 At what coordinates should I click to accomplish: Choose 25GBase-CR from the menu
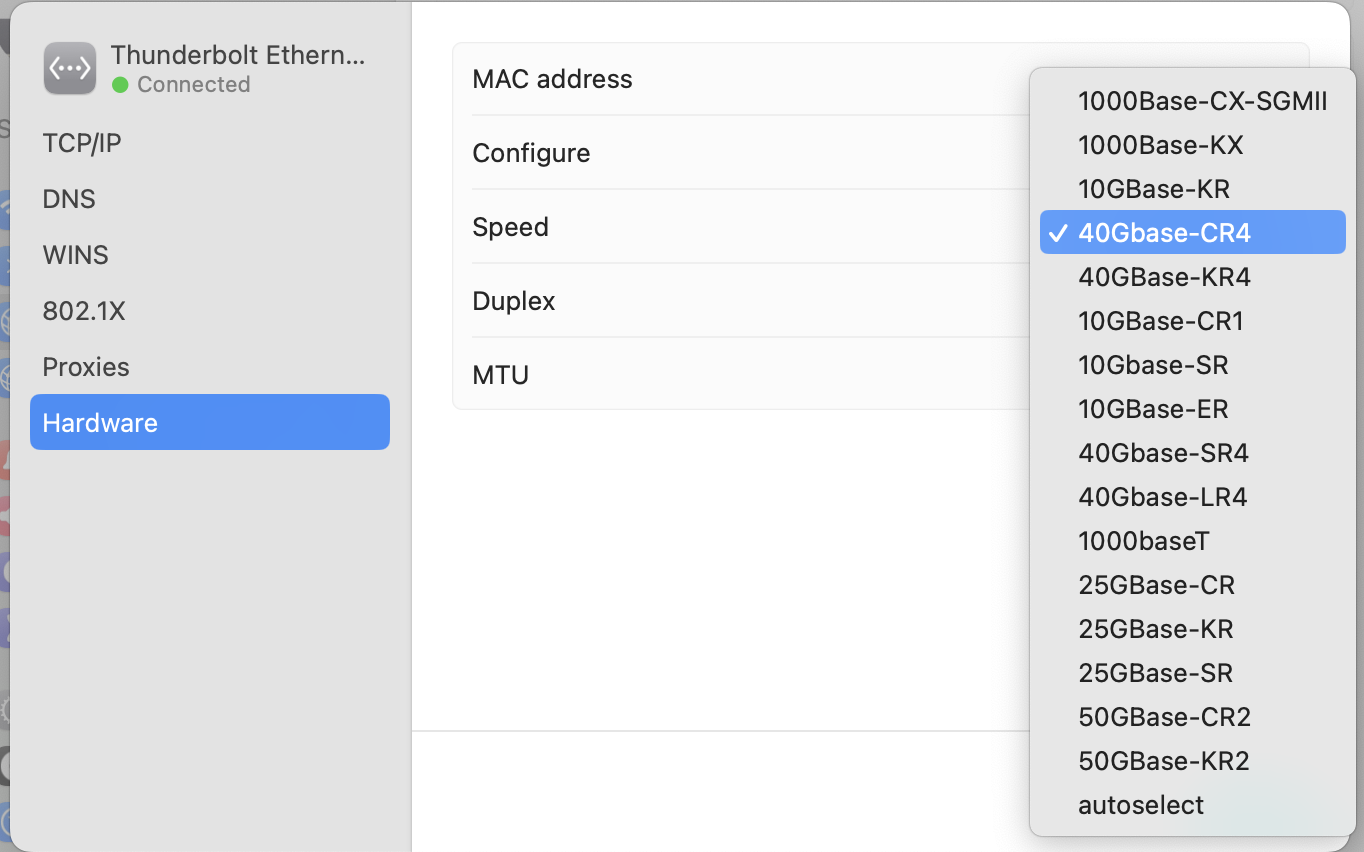(x=1156, y=585)
